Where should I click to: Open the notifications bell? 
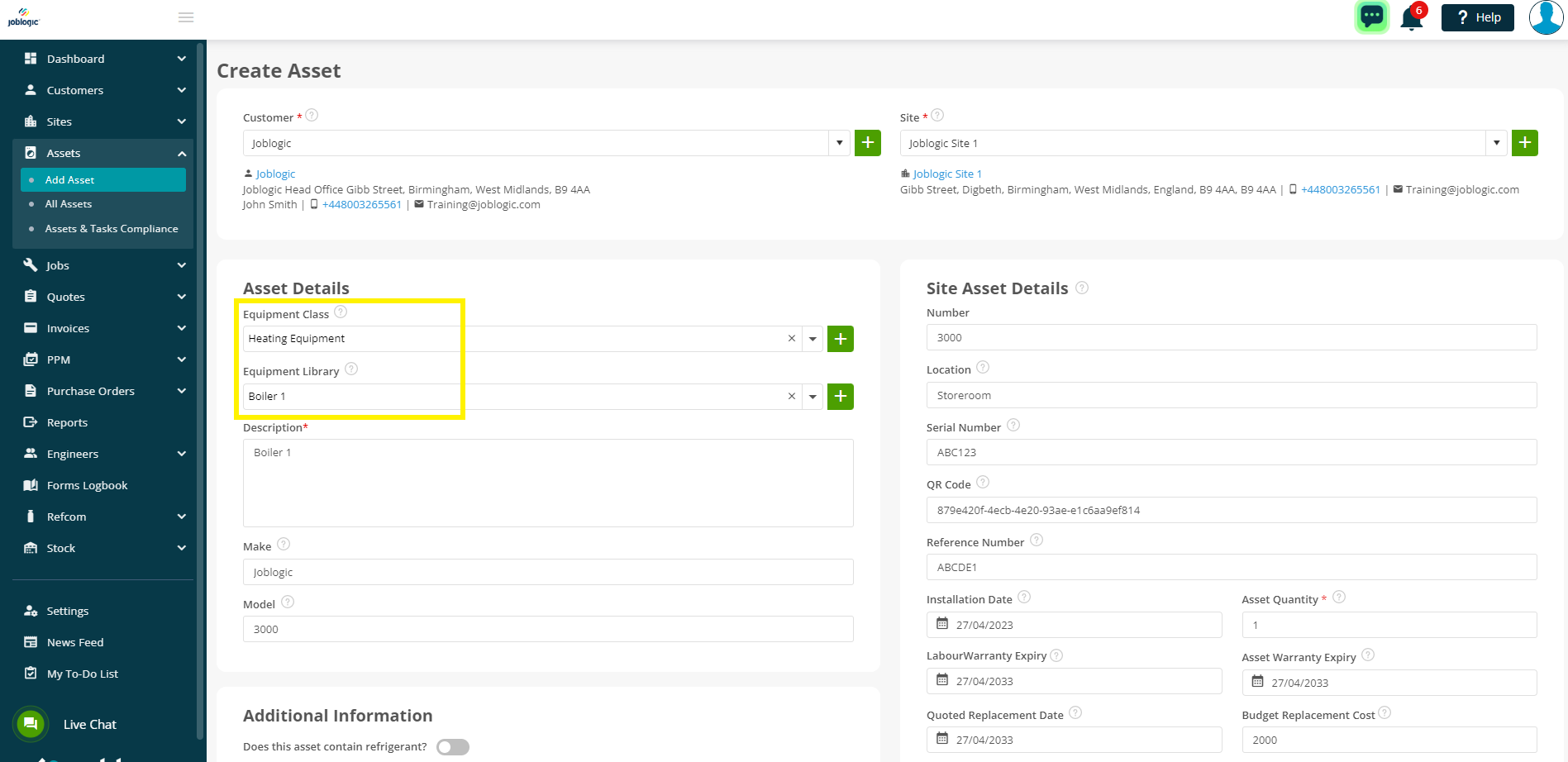click(x=1413, y=17)
